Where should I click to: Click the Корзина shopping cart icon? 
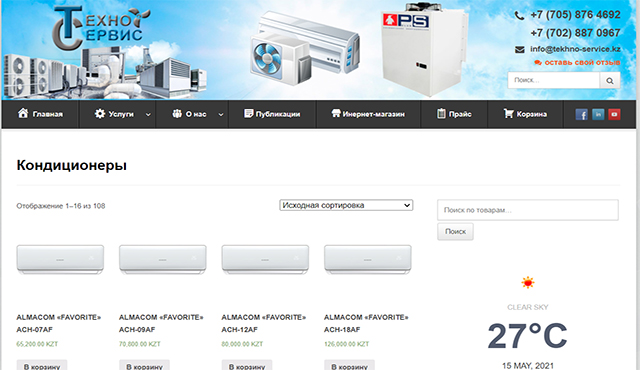pos(508,113)
